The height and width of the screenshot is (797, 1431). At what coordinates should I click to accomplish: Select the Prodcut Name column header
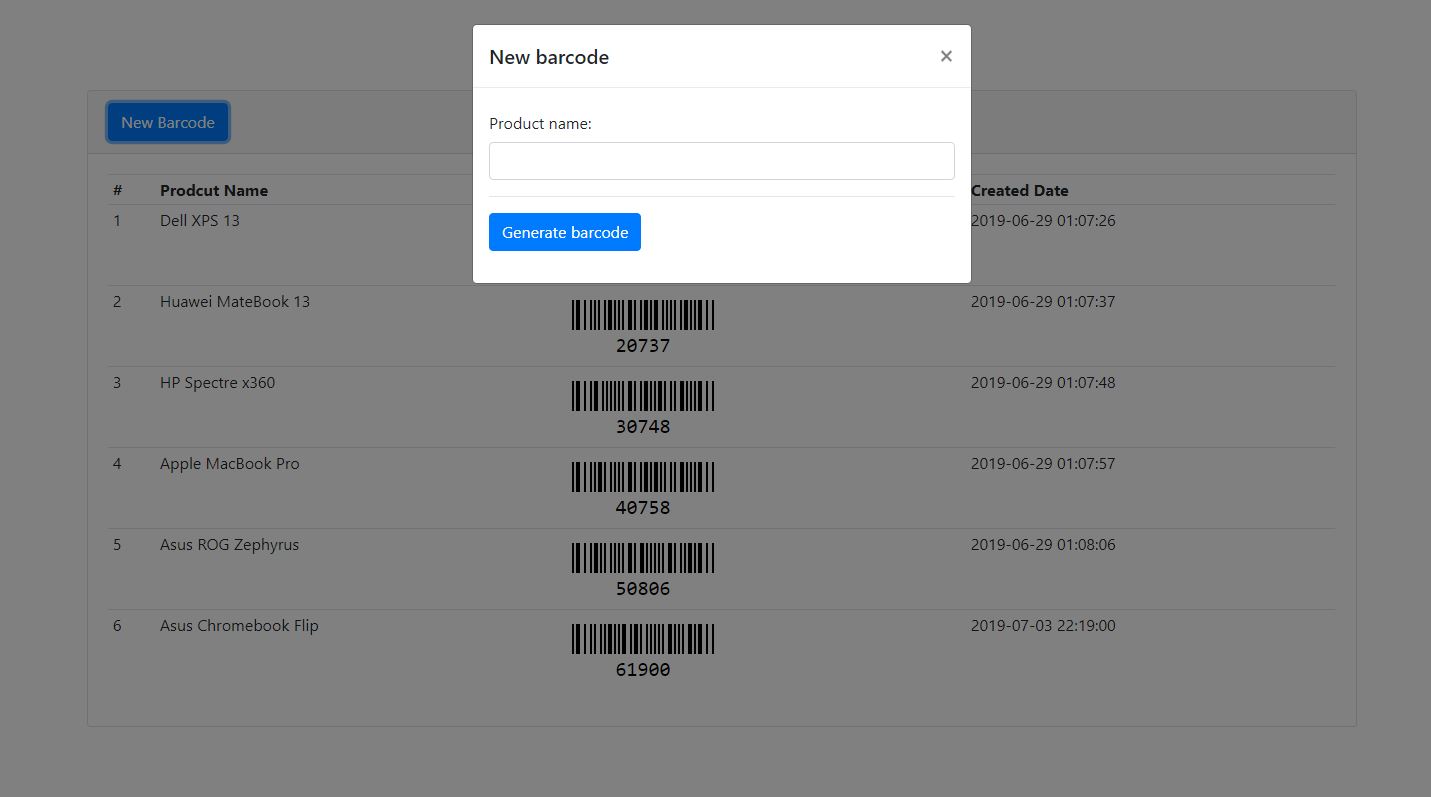[213, 190]
